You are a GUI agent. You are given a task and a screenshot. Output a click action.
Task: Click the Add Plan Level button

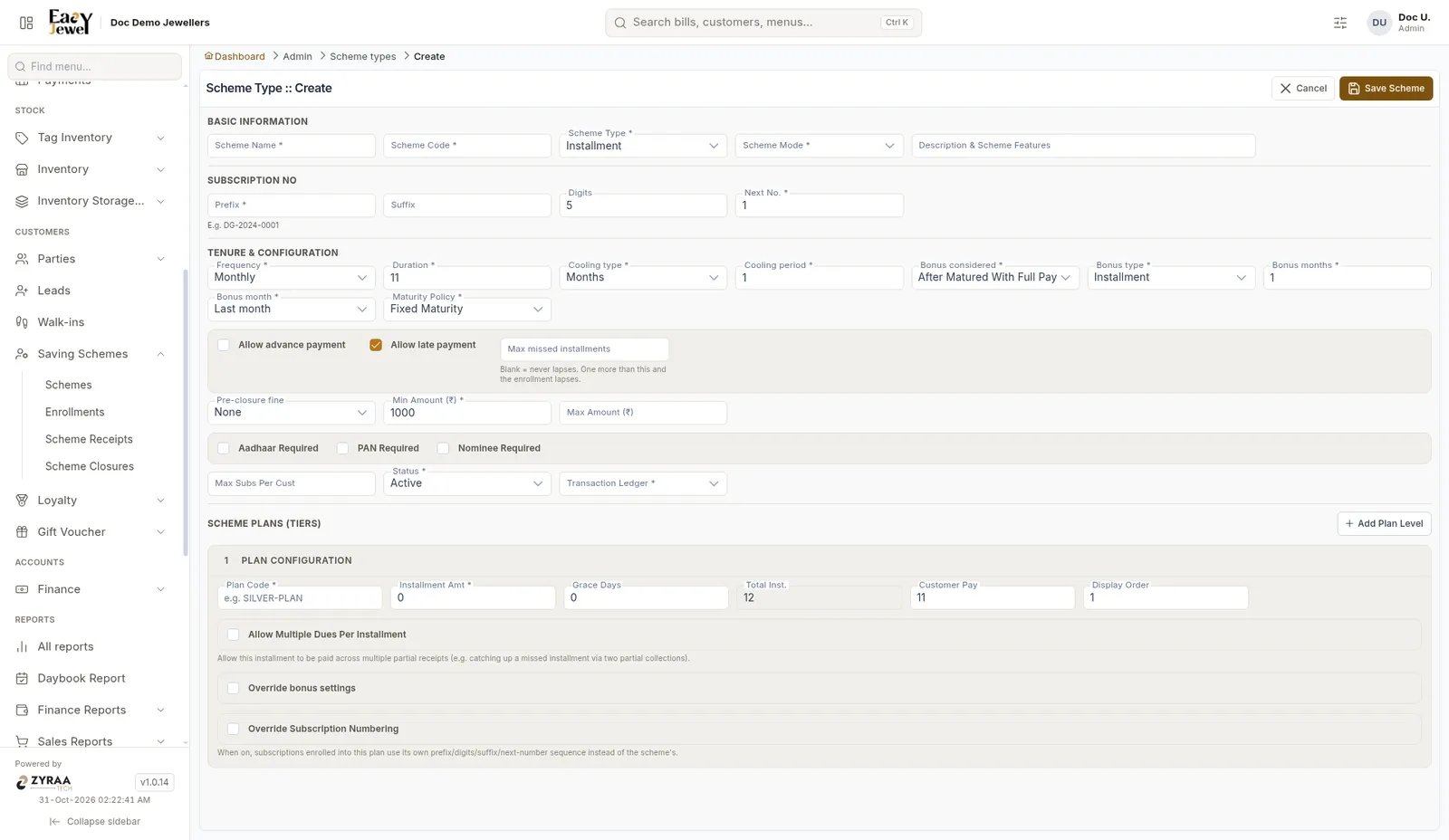coord(1385,523)
